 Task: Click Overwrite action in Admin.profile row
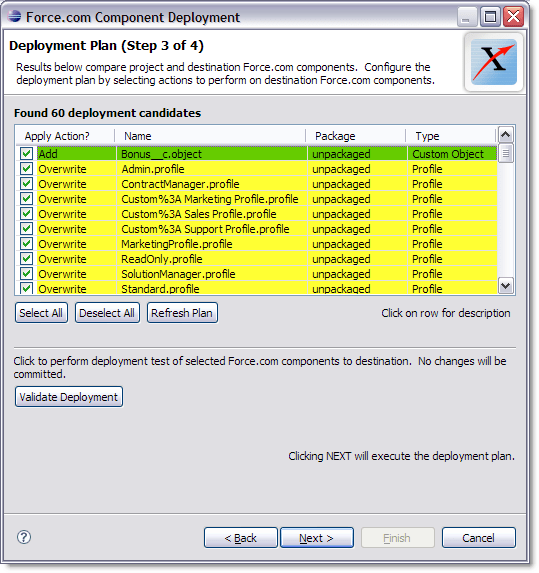pos(76,169)
